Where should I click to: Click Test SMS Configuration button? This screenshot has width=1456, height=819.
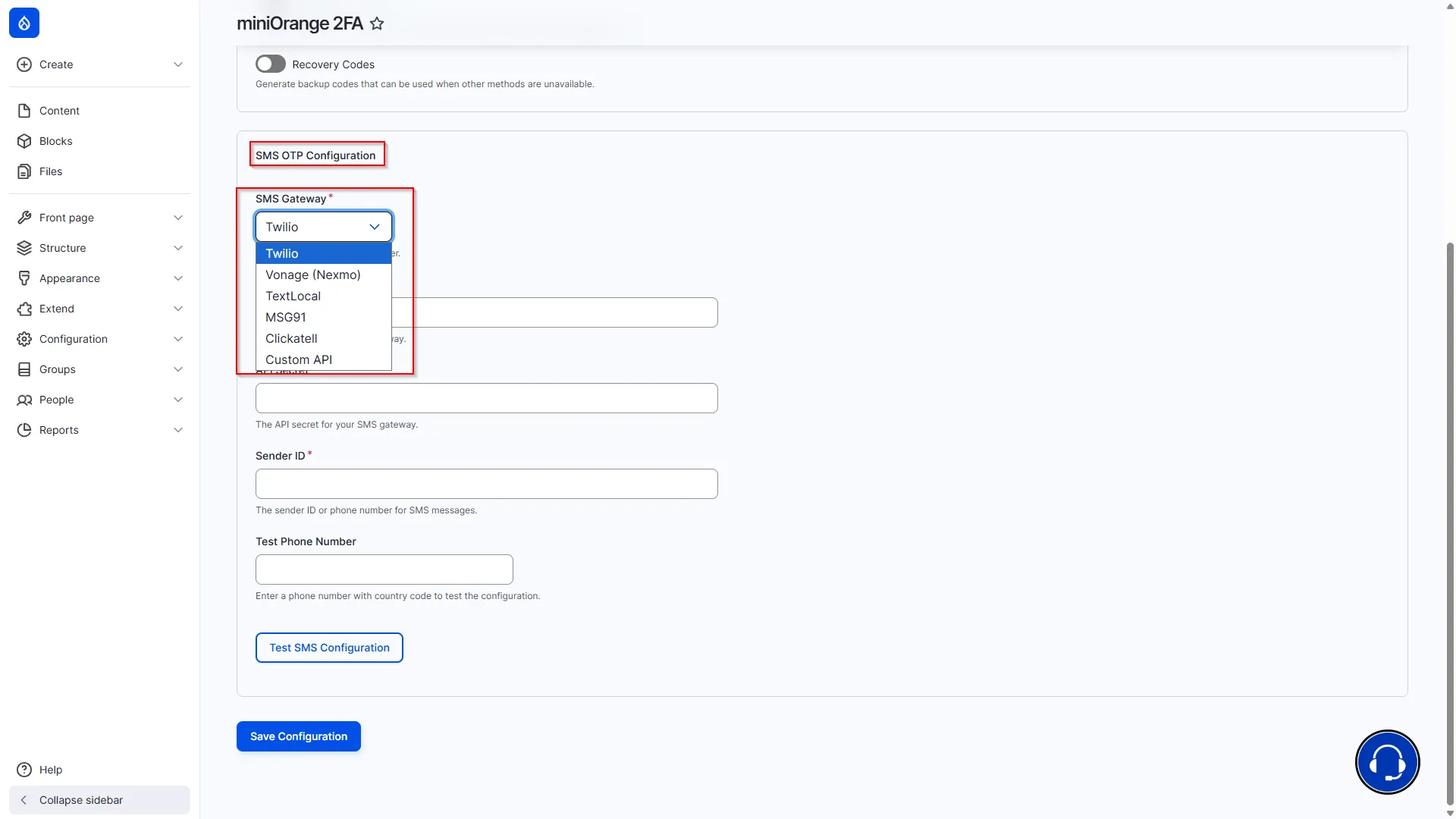point(329,648)
